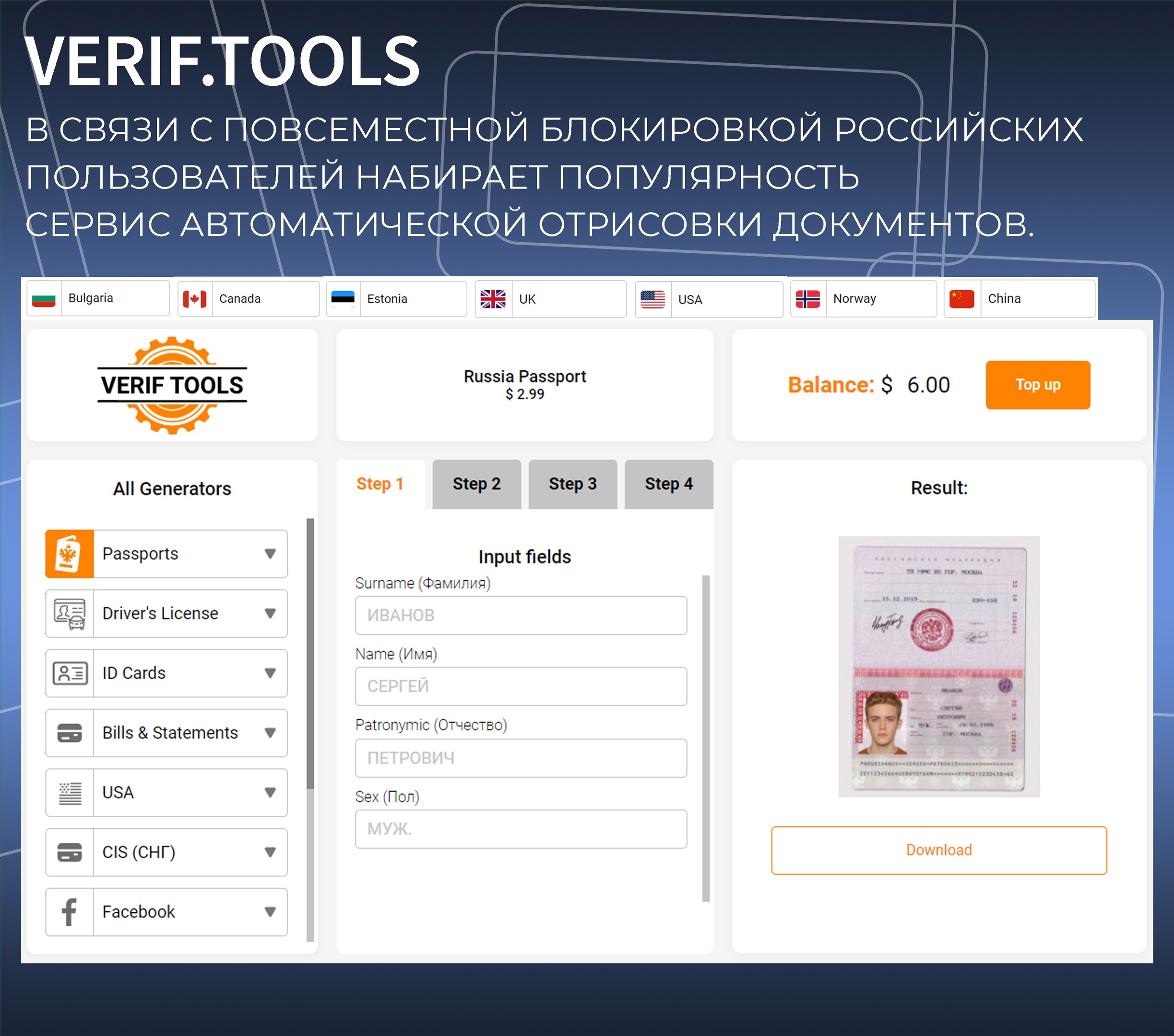This screenshot has width=1174, height=1036.
Task: Expand the USA generator dropdown arrow
Action: point(270,793)
